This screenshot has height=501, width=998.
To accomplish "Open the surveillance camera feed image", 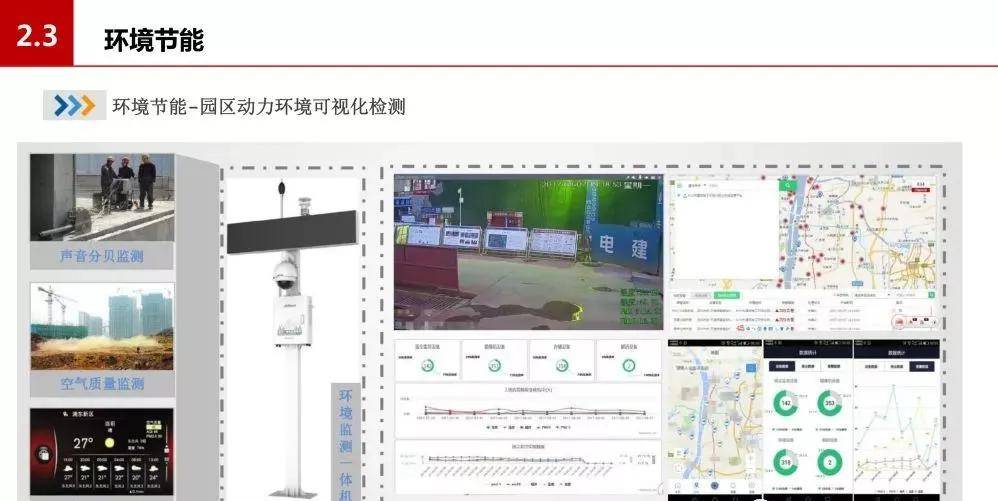I will [x=527, y=251].
